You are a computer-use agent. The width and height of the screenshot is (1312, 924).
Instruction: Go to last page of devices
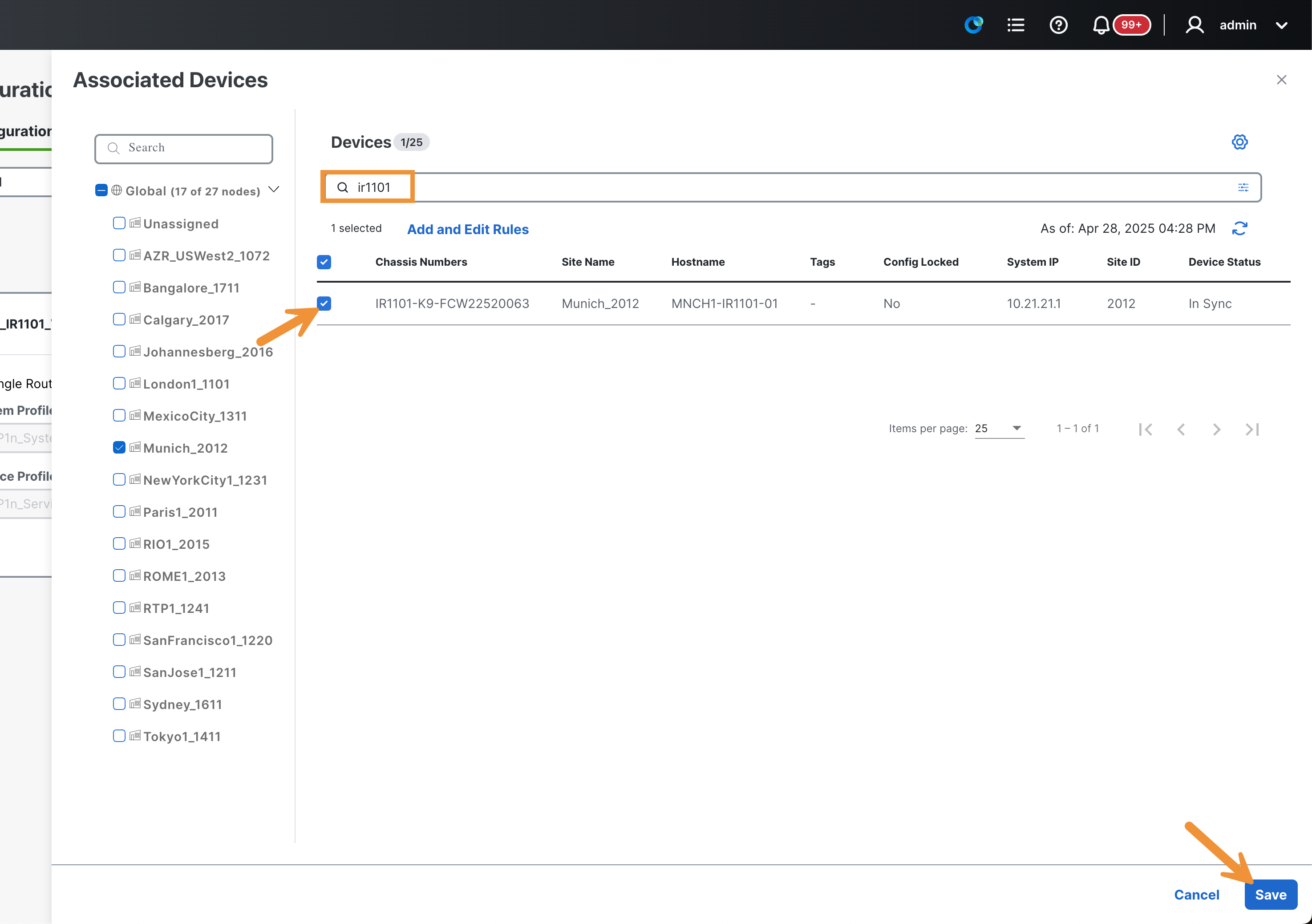click(1252, 429)
